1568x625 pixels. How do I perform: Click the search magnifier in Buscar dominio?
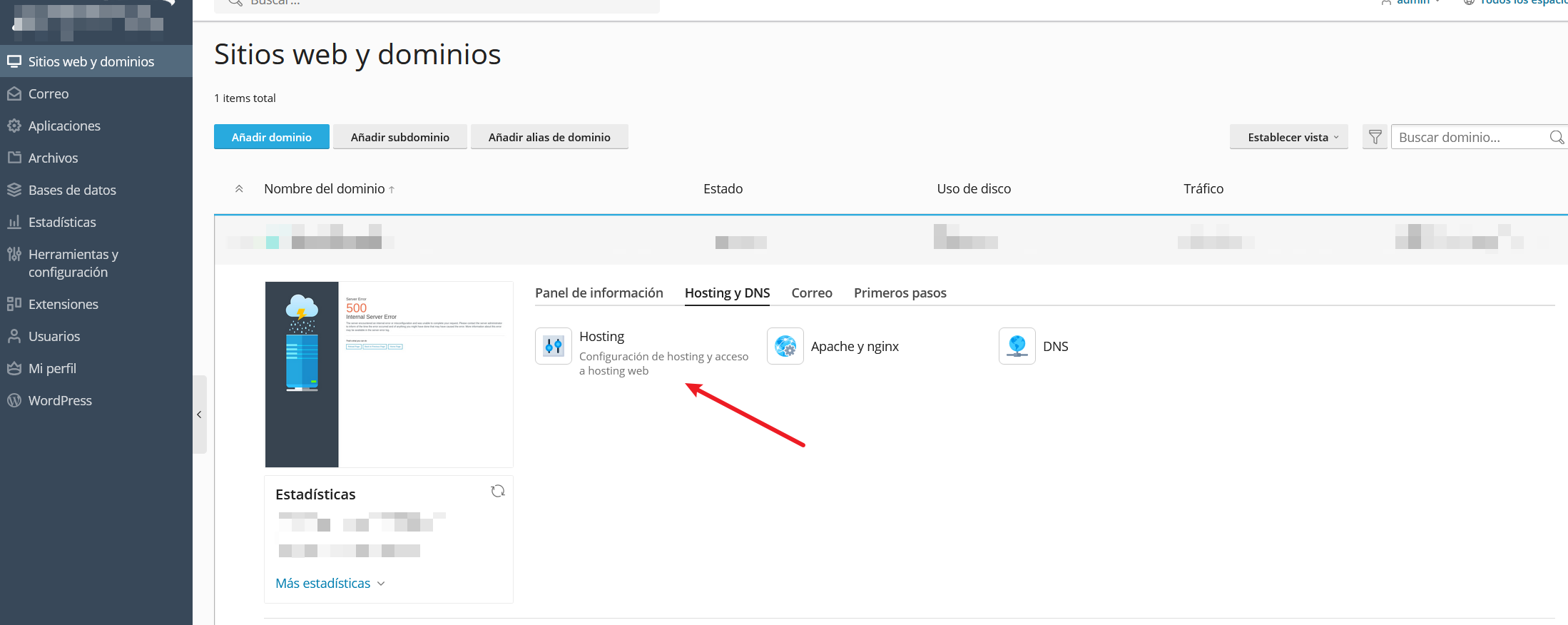(x=1557, y=137)
